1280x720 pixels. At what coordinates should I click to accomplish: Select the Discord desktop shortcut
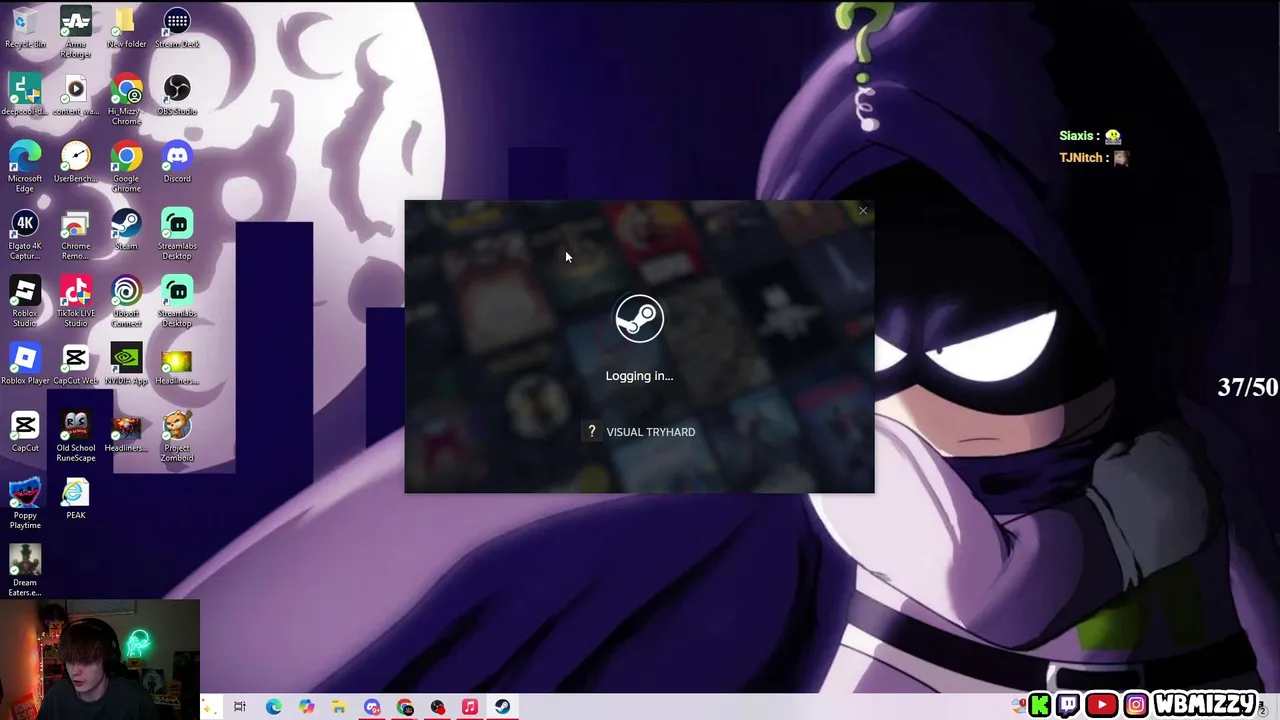pyautogui.click(x=177, y=162)
